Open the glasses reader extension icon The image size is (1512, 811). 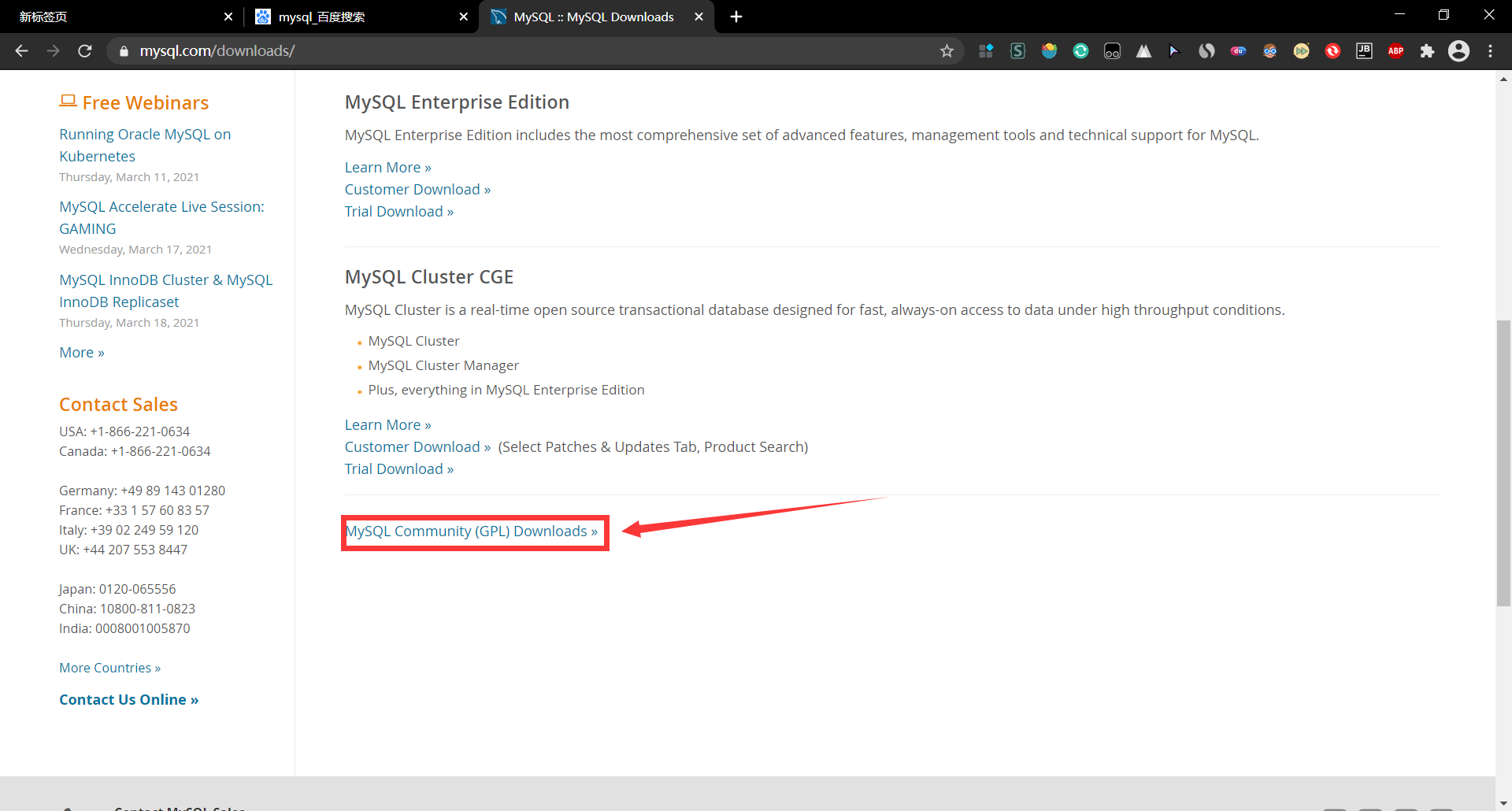click(x=1112, y=51)
